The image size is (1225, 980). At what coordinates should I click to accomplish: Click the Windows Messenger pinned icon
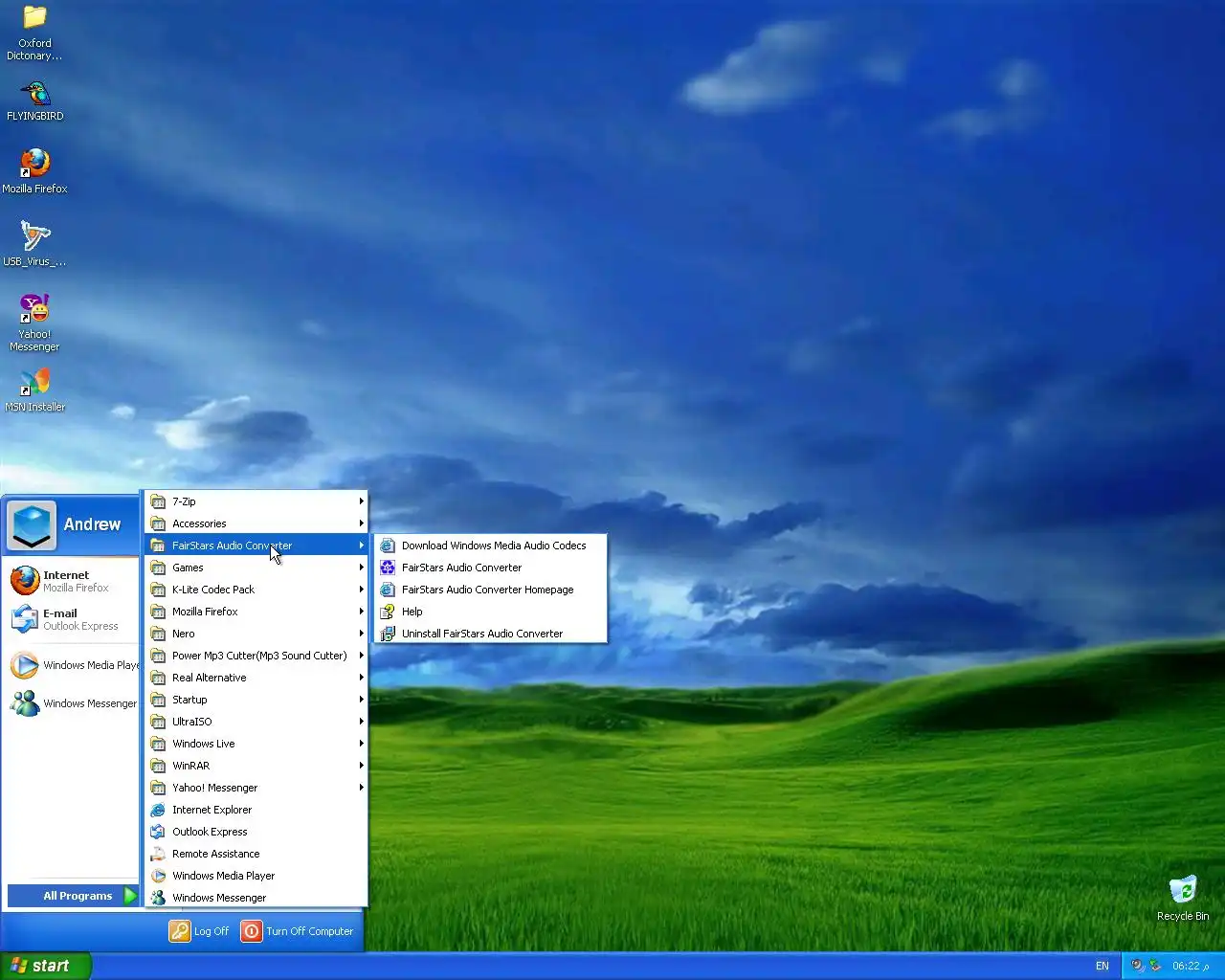(24, 703)
